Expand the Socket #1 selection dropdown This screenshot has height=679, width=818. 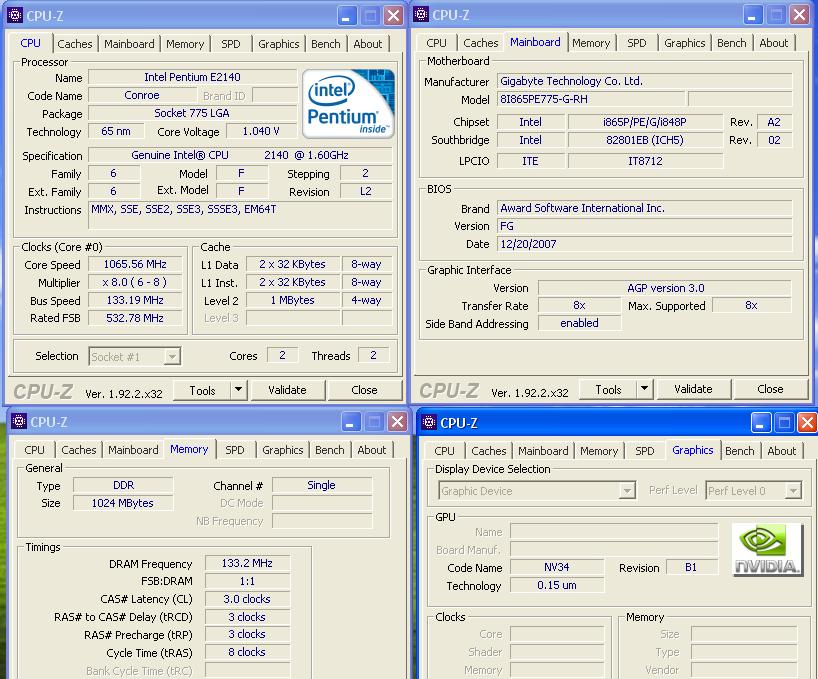pyautogui.click(x=172, y=356)
